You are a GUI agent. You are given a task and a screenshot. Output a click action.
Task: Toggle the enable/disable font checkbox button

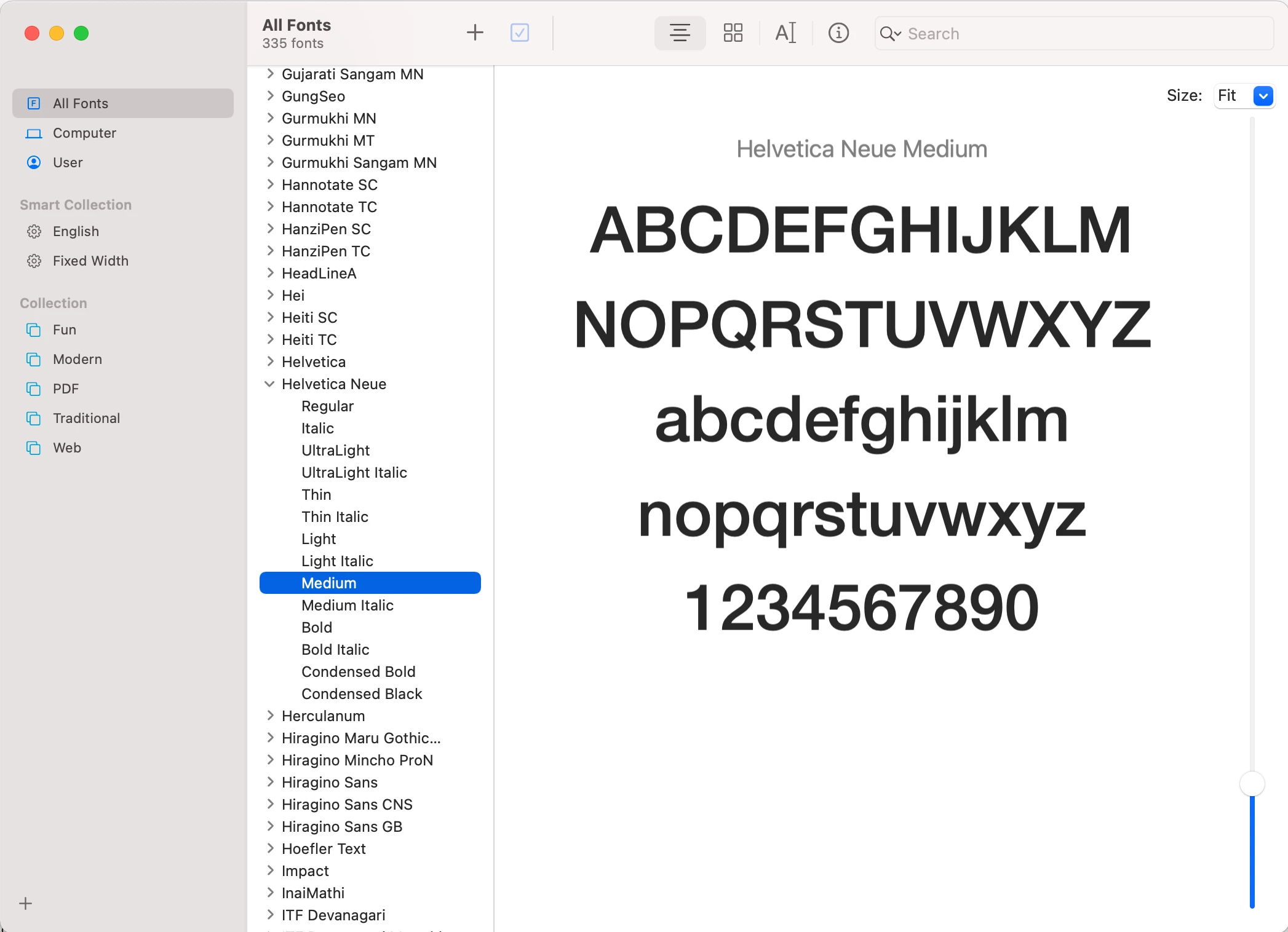tap(520, 33)
